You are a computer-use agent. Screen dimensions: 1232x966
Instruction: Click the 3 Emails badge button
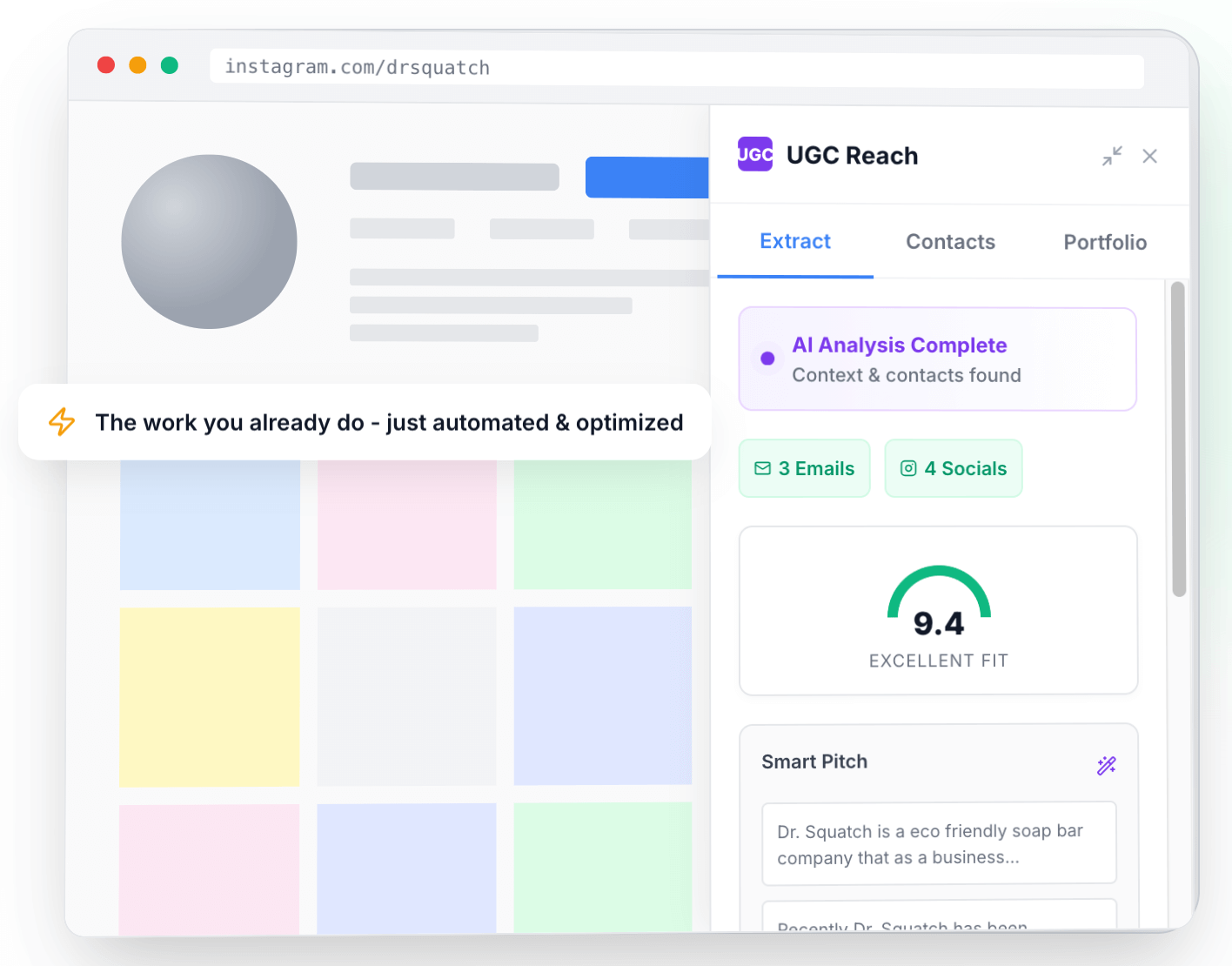click(805, 468)
